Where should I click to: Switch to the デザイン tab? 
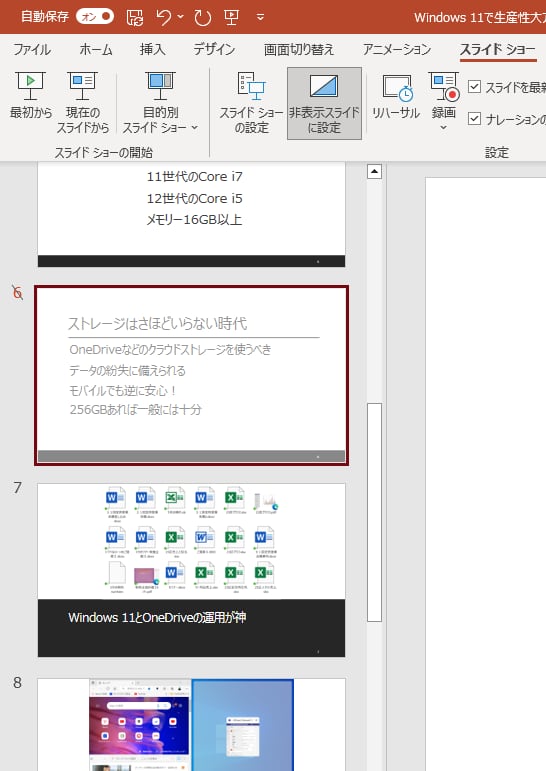click(x=214, y=49)
